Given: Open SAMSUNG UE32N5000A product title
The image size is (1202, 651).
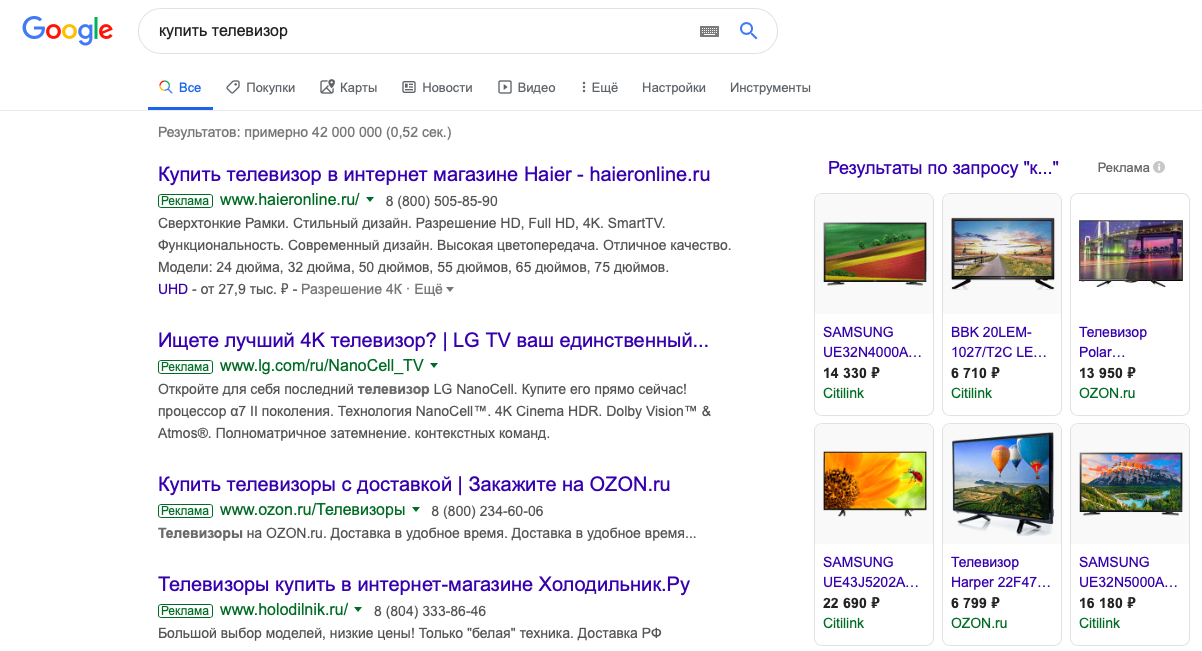Looking at the screenshot, I should (x=1128, y=572).
